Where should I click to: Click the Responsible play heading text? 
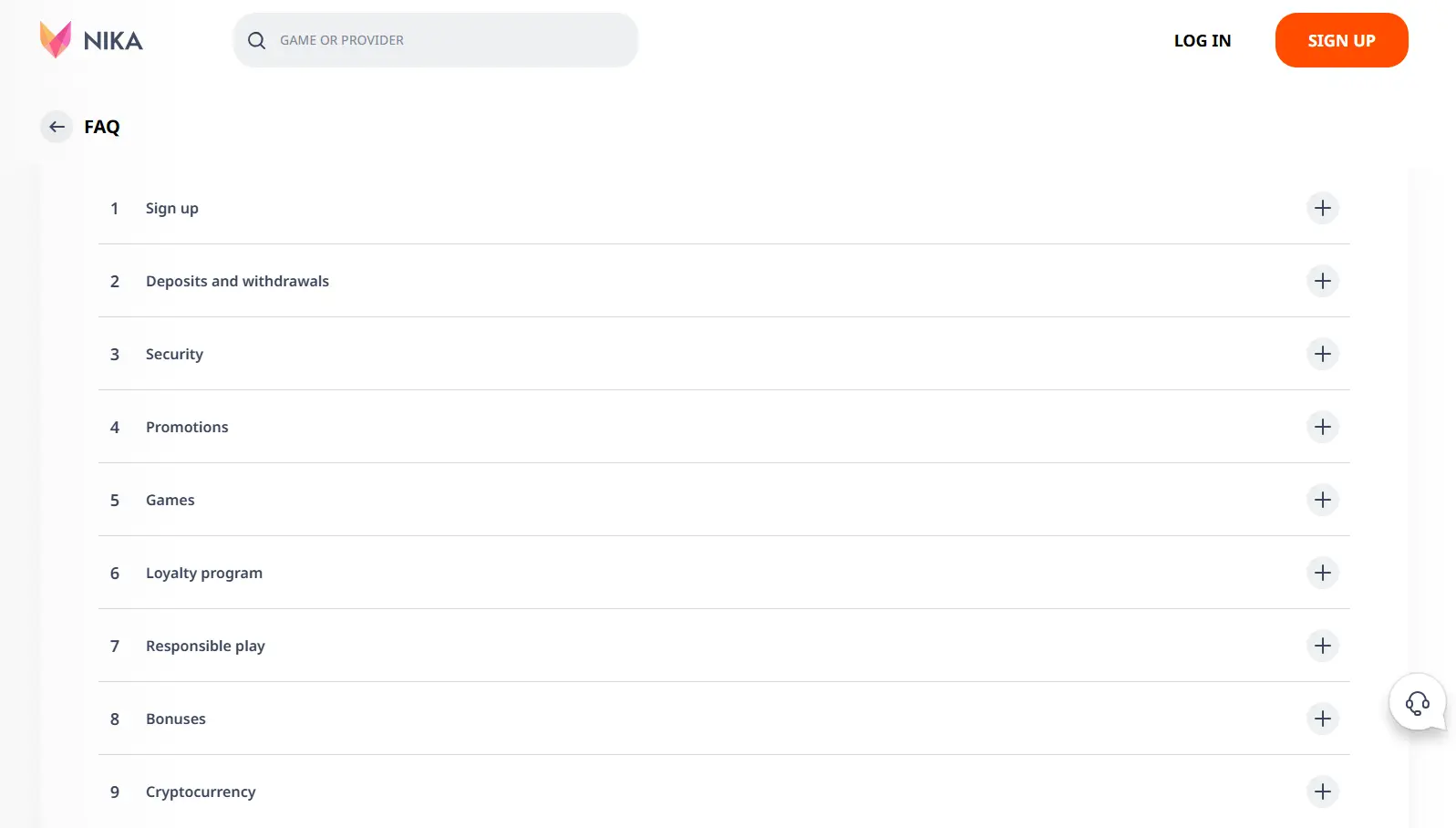205,646
